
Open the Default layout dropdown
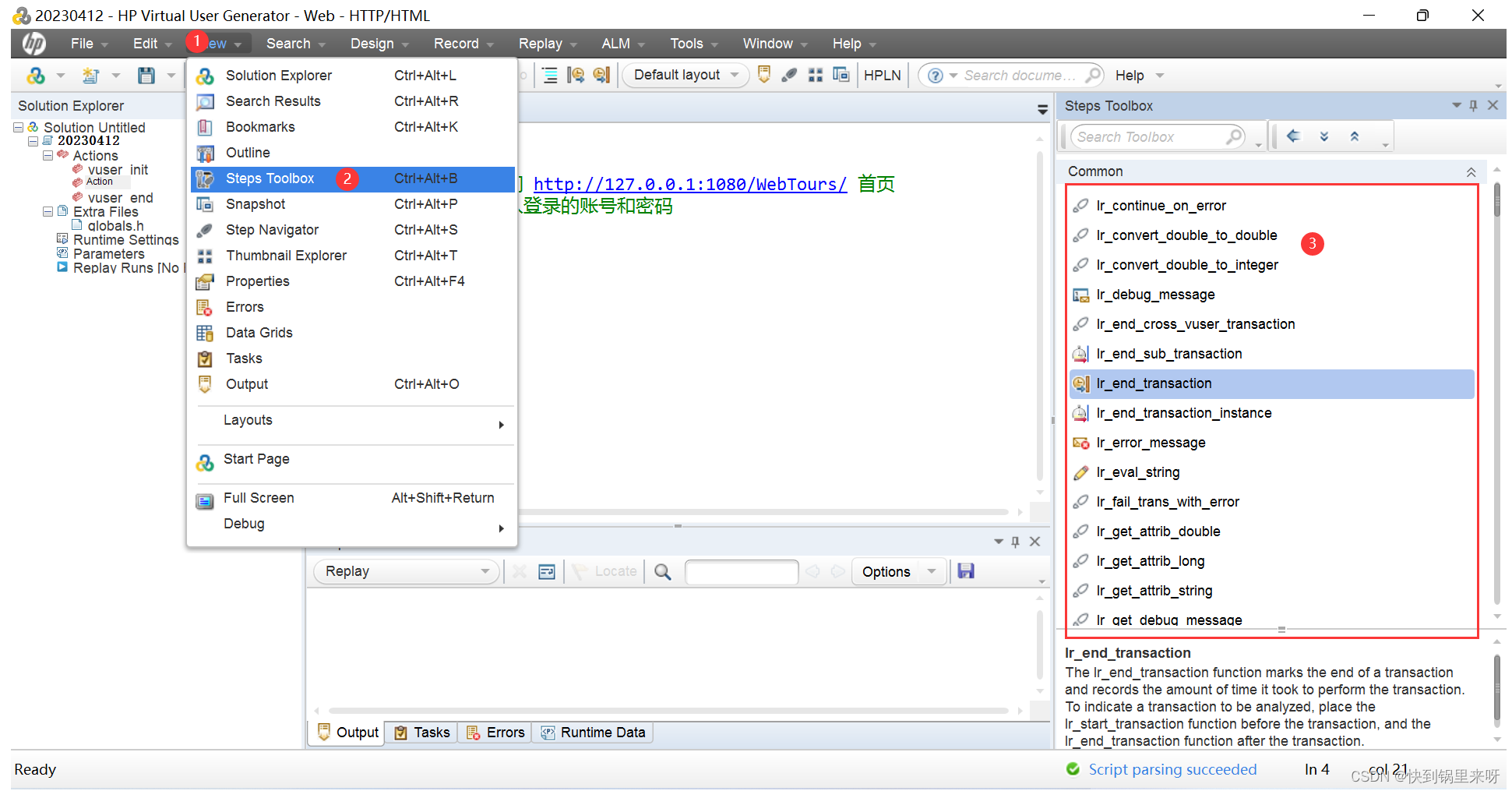pyautogui.click(x=686, y=76)
